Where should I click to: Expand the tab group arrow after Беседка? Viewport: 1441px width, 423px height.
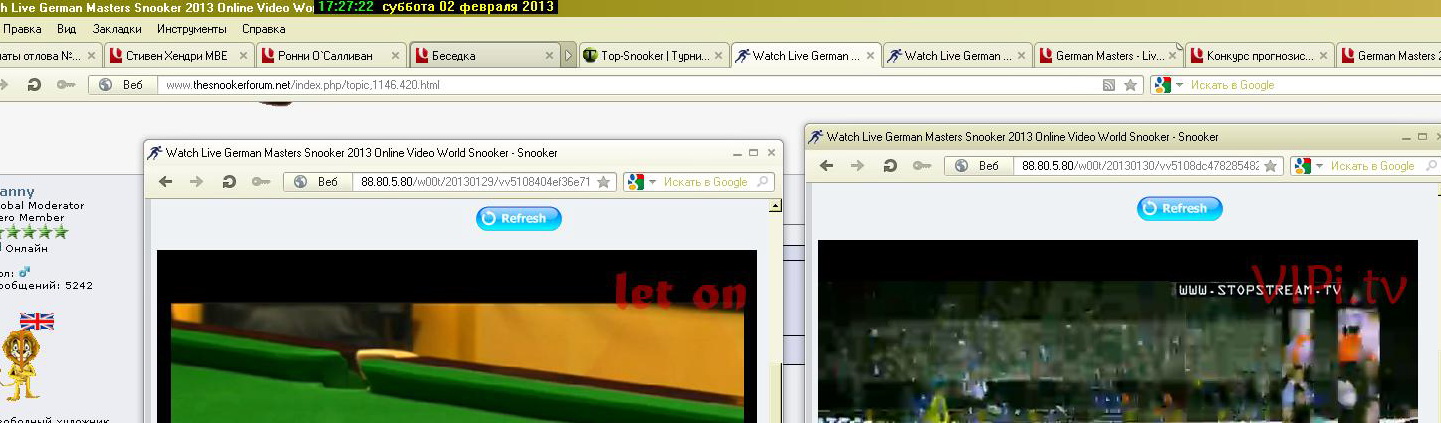click(x=570, y=56)
